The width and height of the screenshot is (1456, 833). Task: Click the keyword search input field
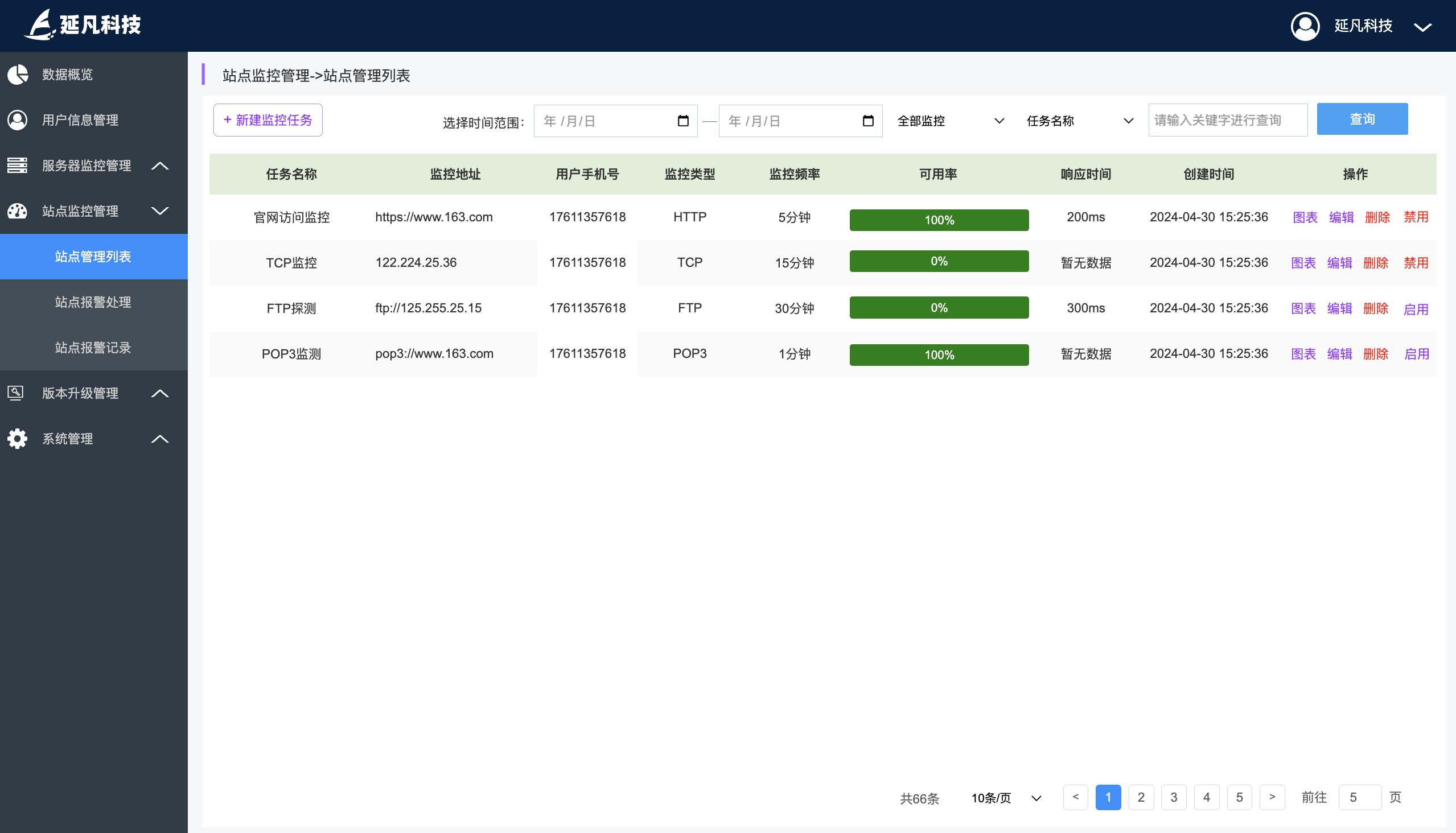pos(1228,120)
